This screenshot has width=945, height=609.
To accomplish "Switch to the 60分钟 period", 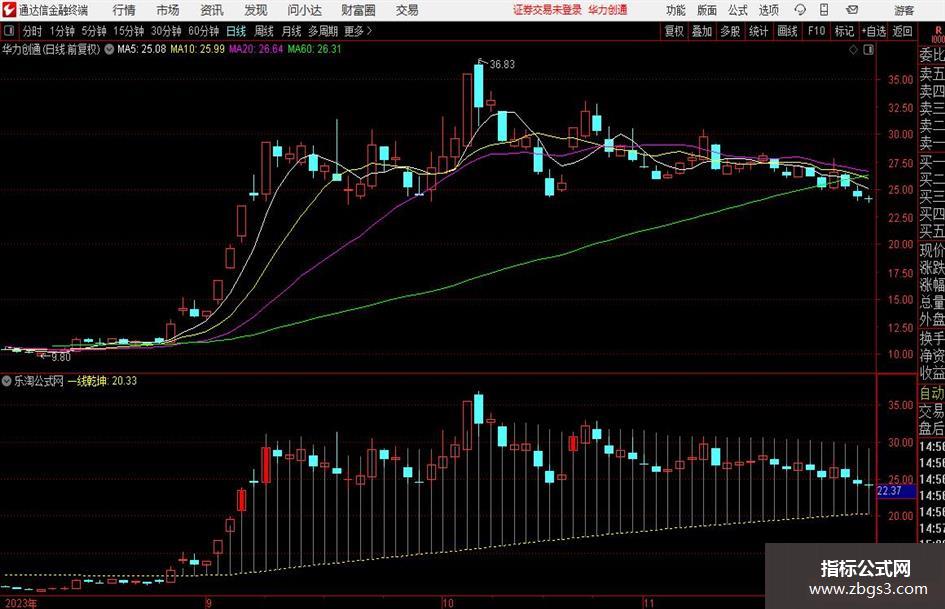I will click(203, 31).
